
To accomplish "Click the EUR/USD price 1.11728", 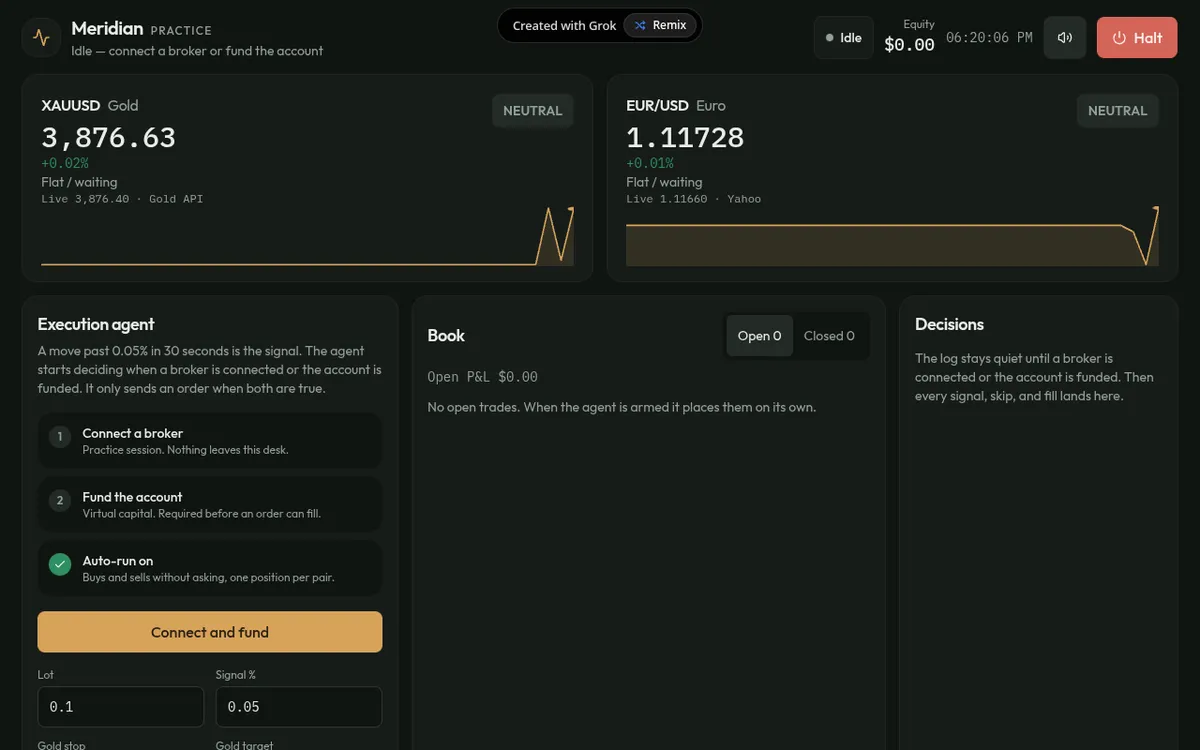I will [685, 137].
